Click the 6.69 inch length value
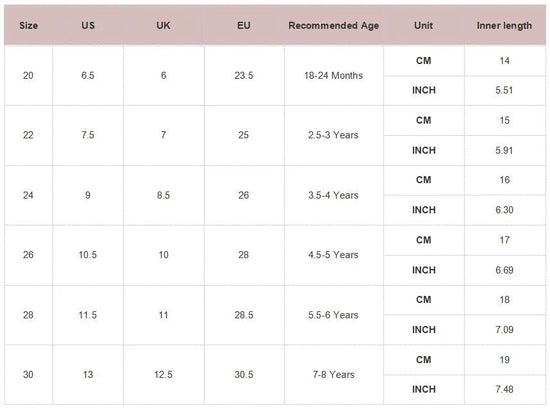 504,270
